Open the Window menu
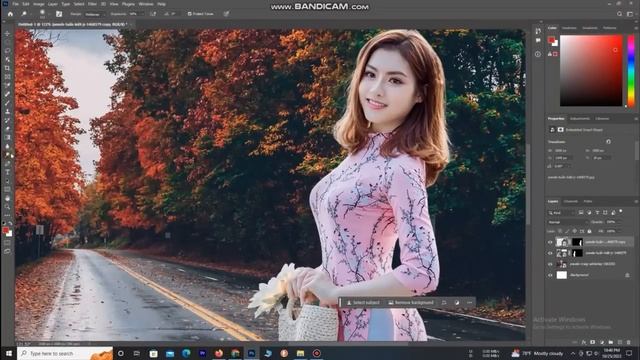This screenshot has height=360, width=640. click(x=146, y=4)
